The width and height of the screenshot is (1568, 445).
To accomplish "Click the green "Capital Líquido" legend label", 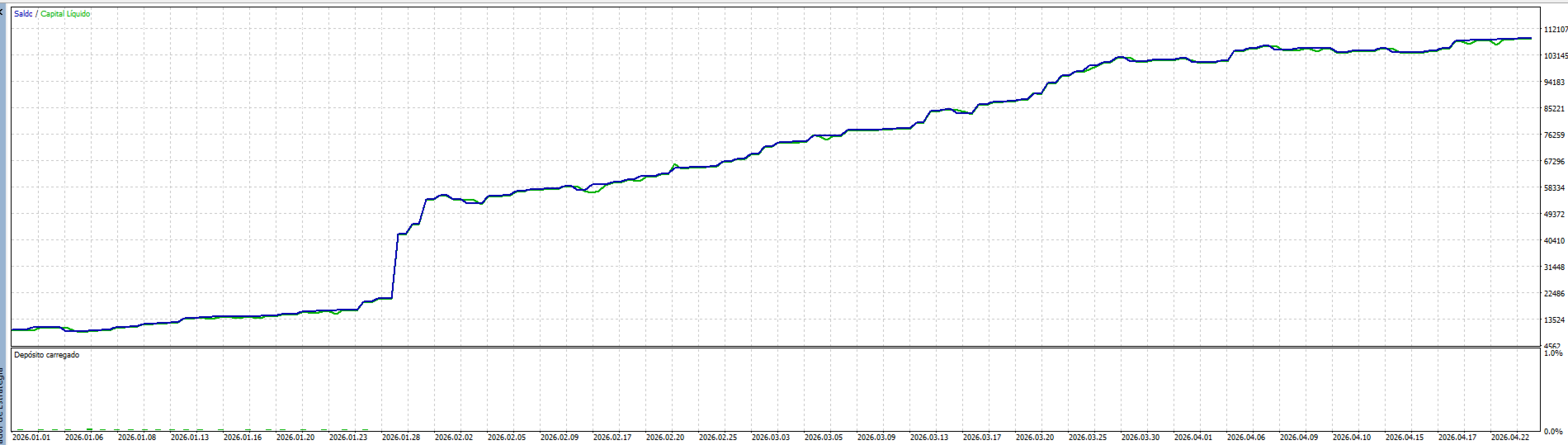I will pyautogui.click(x=66, y=14).
